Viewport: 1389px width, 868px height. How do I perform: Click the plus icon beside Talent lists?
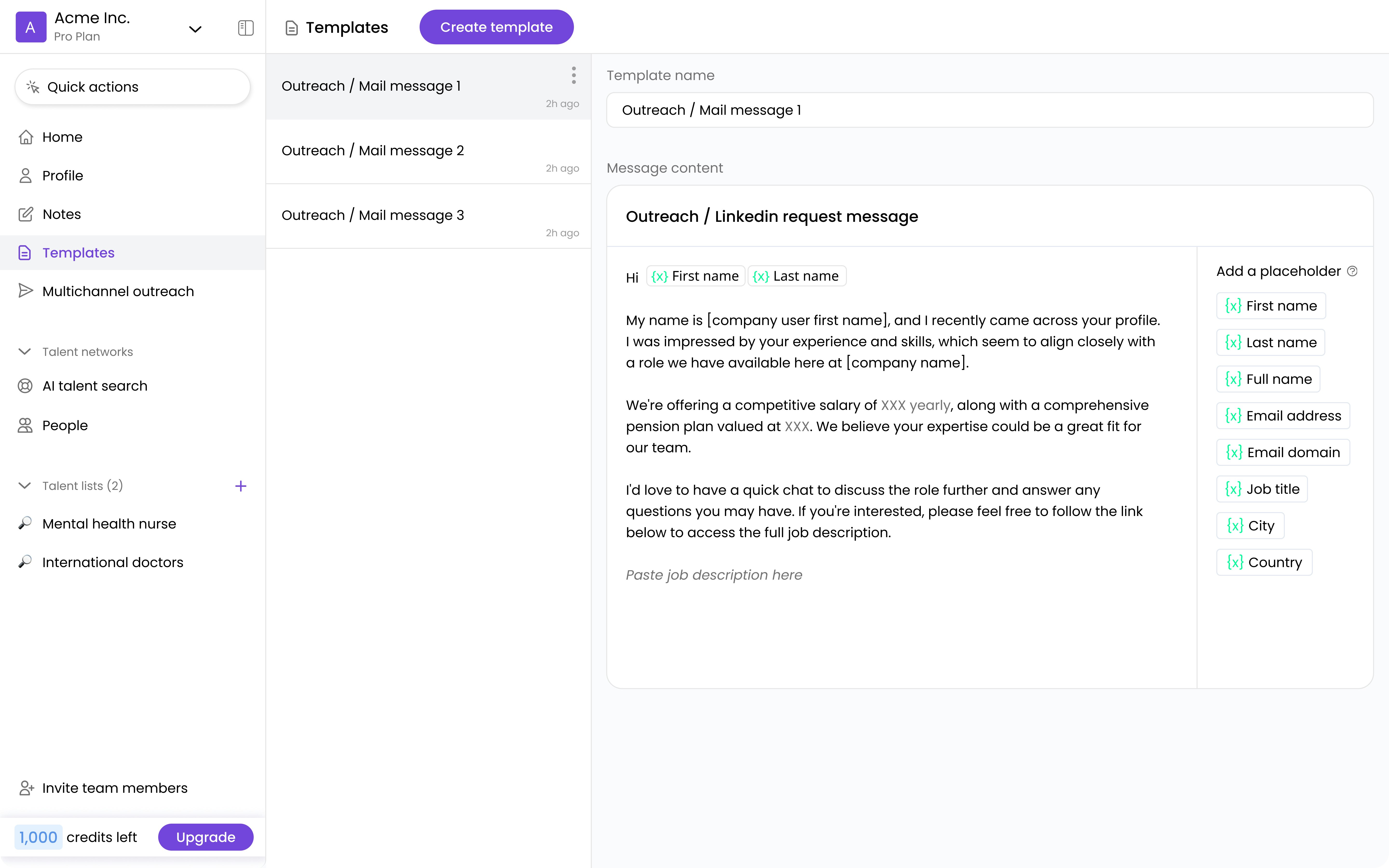click(240, 486)
